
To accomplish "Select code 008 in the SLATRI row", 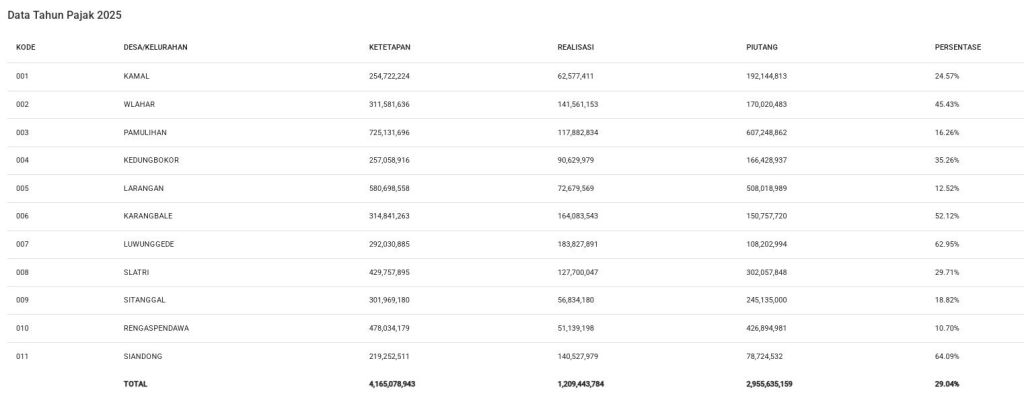I will coord(23,272).
